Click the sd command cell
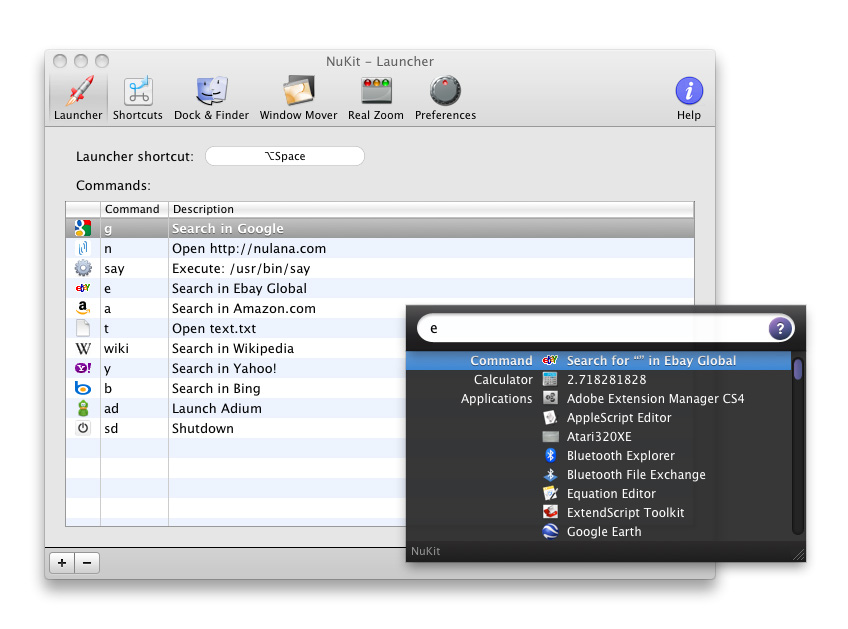The height and width of the screenshot is (629, 848). (x=134, y=428)
